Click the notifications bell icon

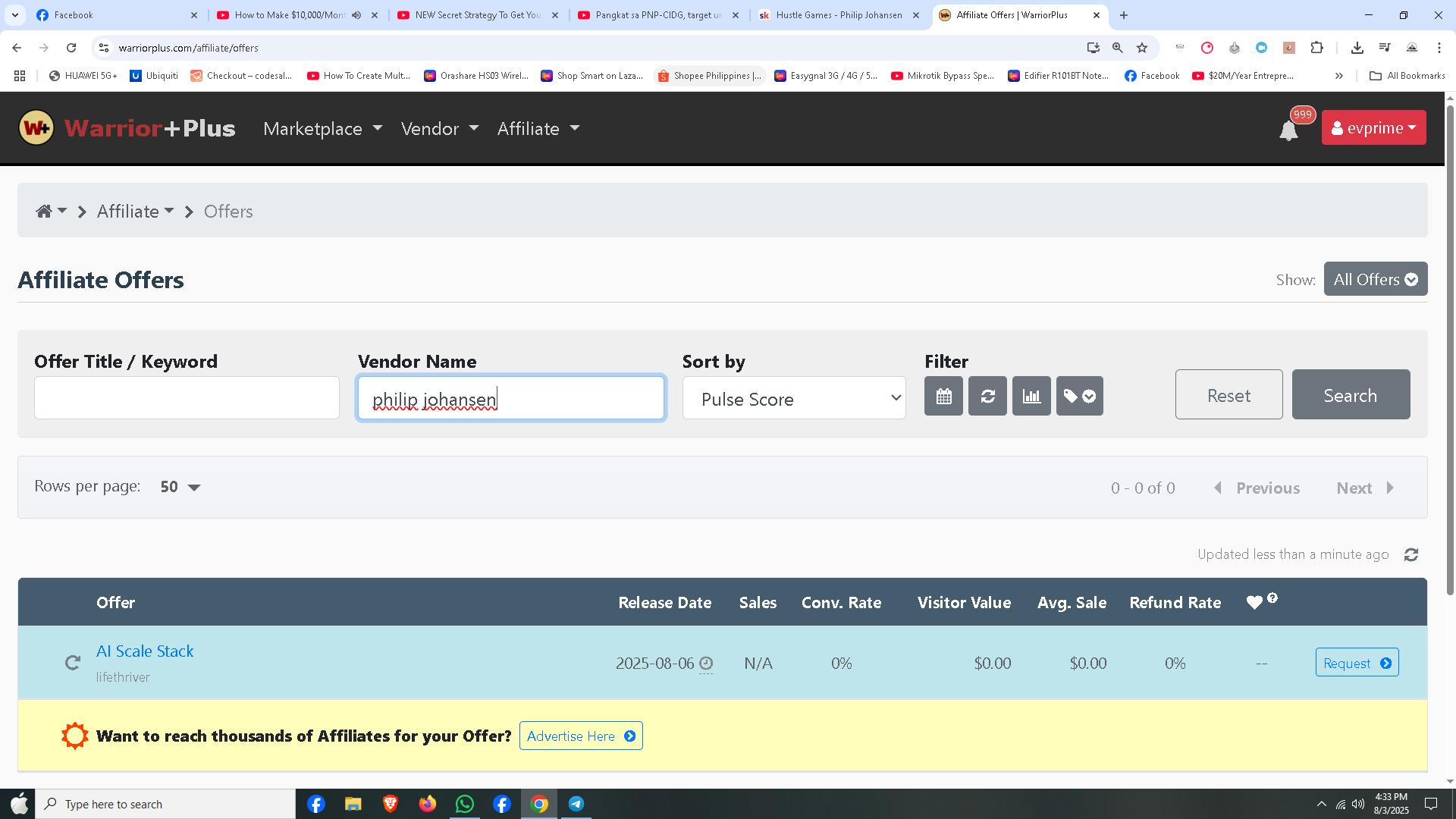pyautogui.click(x=1288, y=130)
